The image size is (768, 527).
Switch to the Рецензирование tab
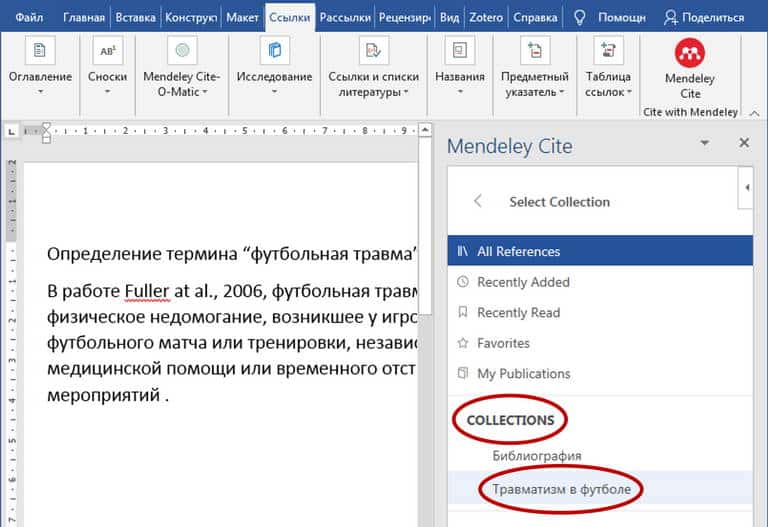pos(405,18)
